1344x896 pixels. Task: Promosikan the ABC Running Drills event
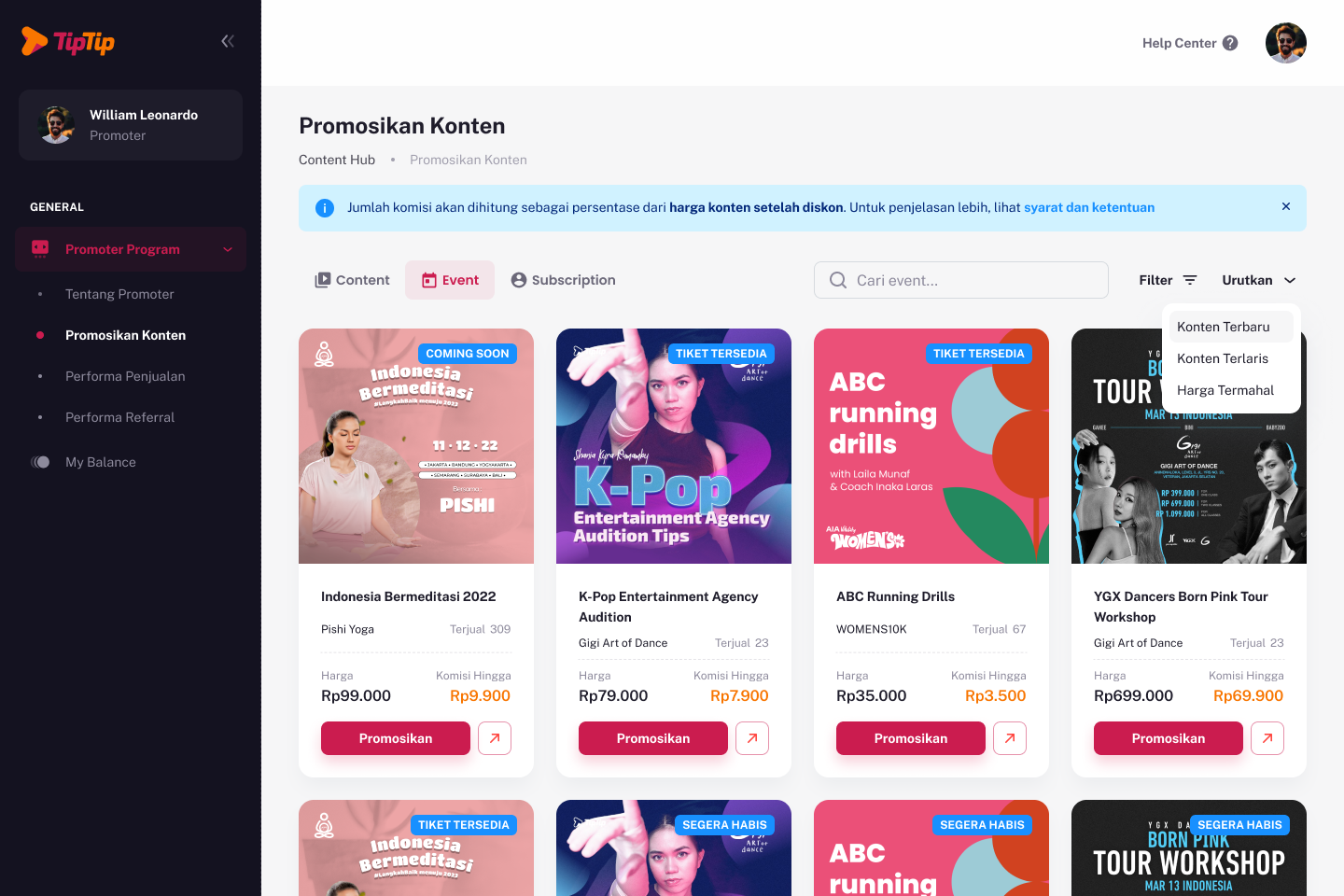911,738
